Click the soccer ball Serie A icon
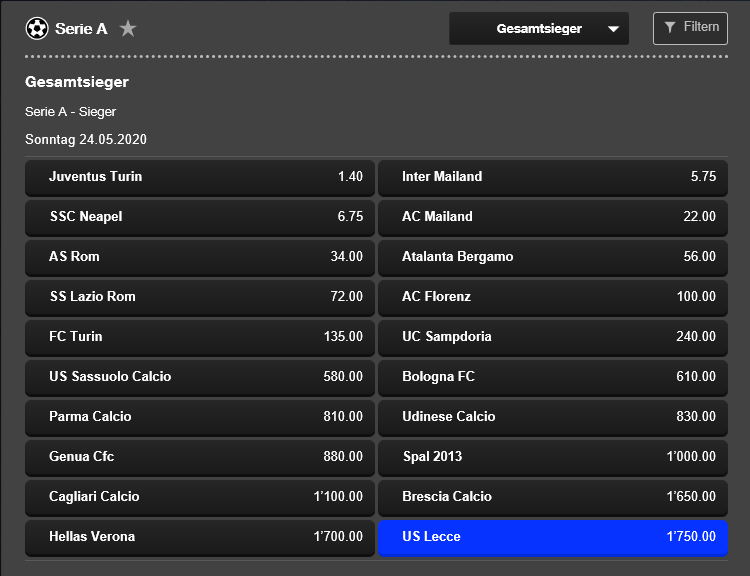The width and height of the screenshot is (750, 576). click(x=37, y=28)
